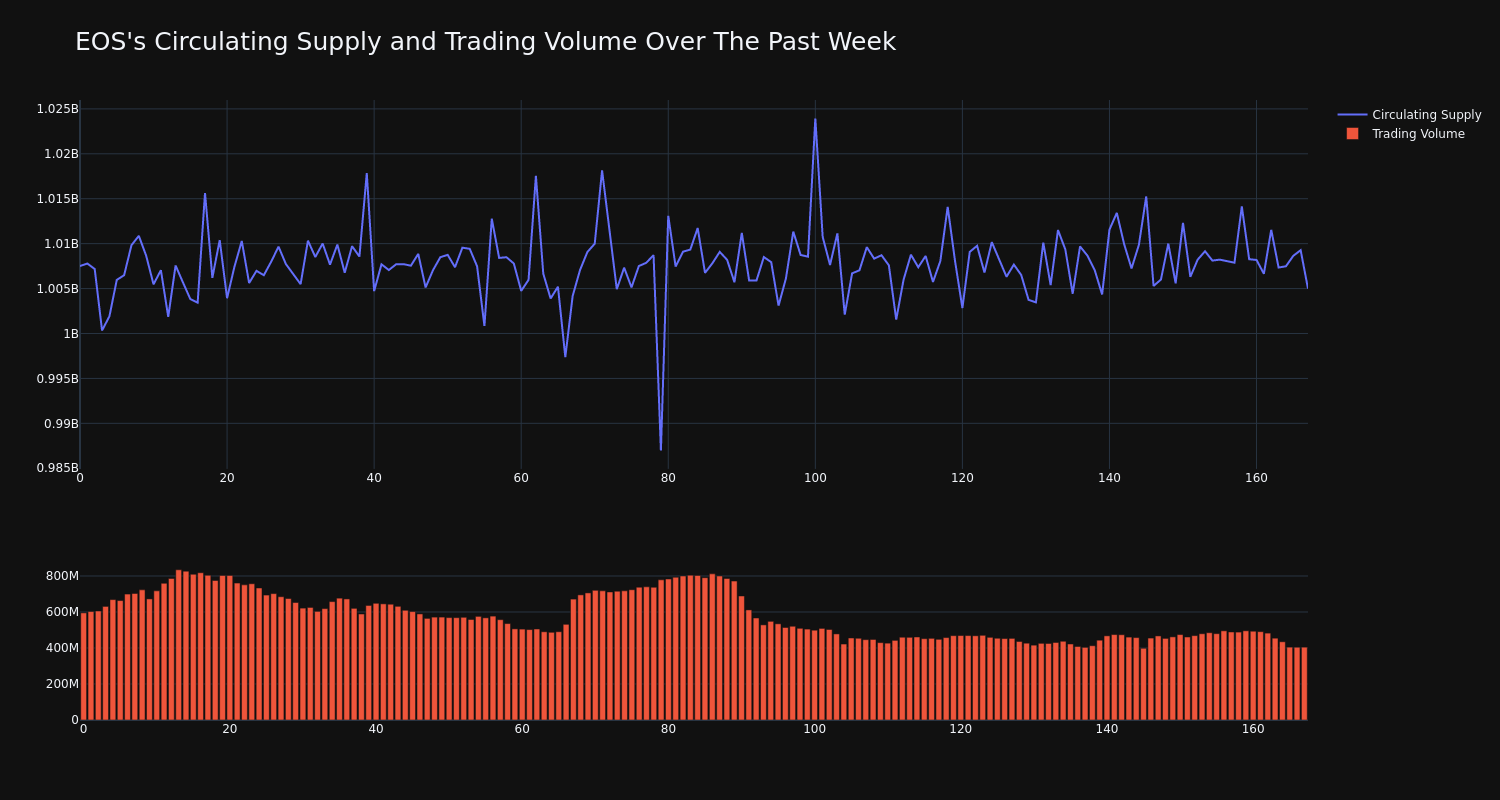
Task: Click the tallest volume bar near x=13
Action: point(179,645)
